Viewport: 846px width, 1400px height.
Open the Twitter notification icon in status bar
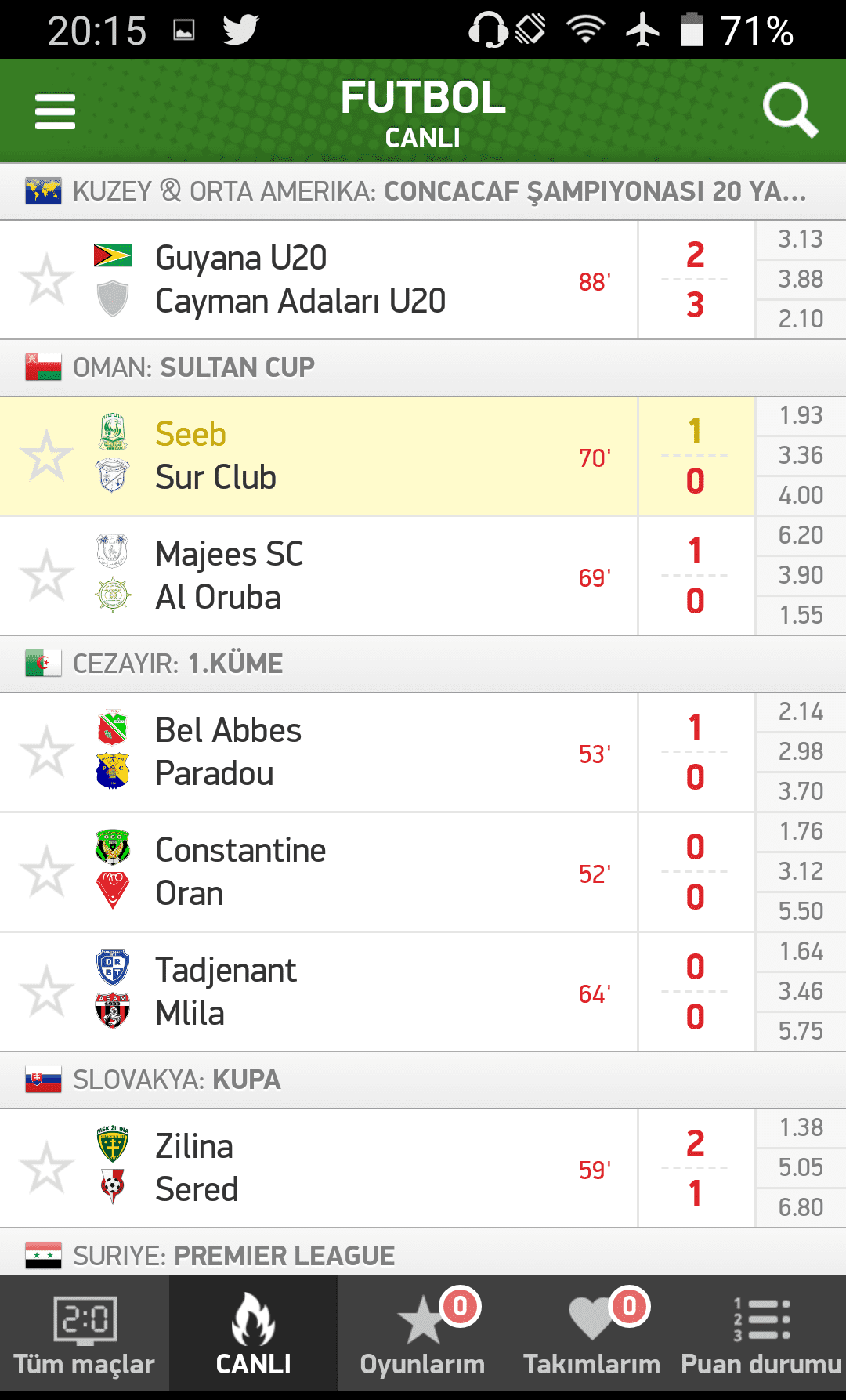[240, 31]
